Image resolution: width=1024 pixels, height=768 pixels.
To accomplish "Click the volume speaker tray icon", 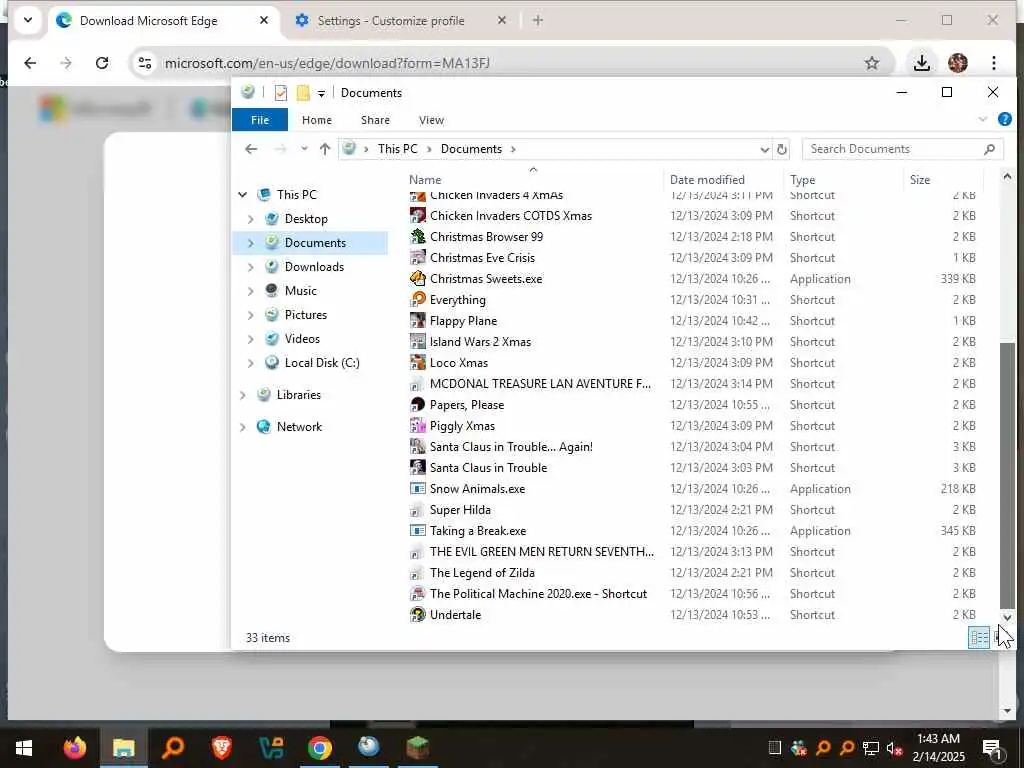I will (894, 748).
